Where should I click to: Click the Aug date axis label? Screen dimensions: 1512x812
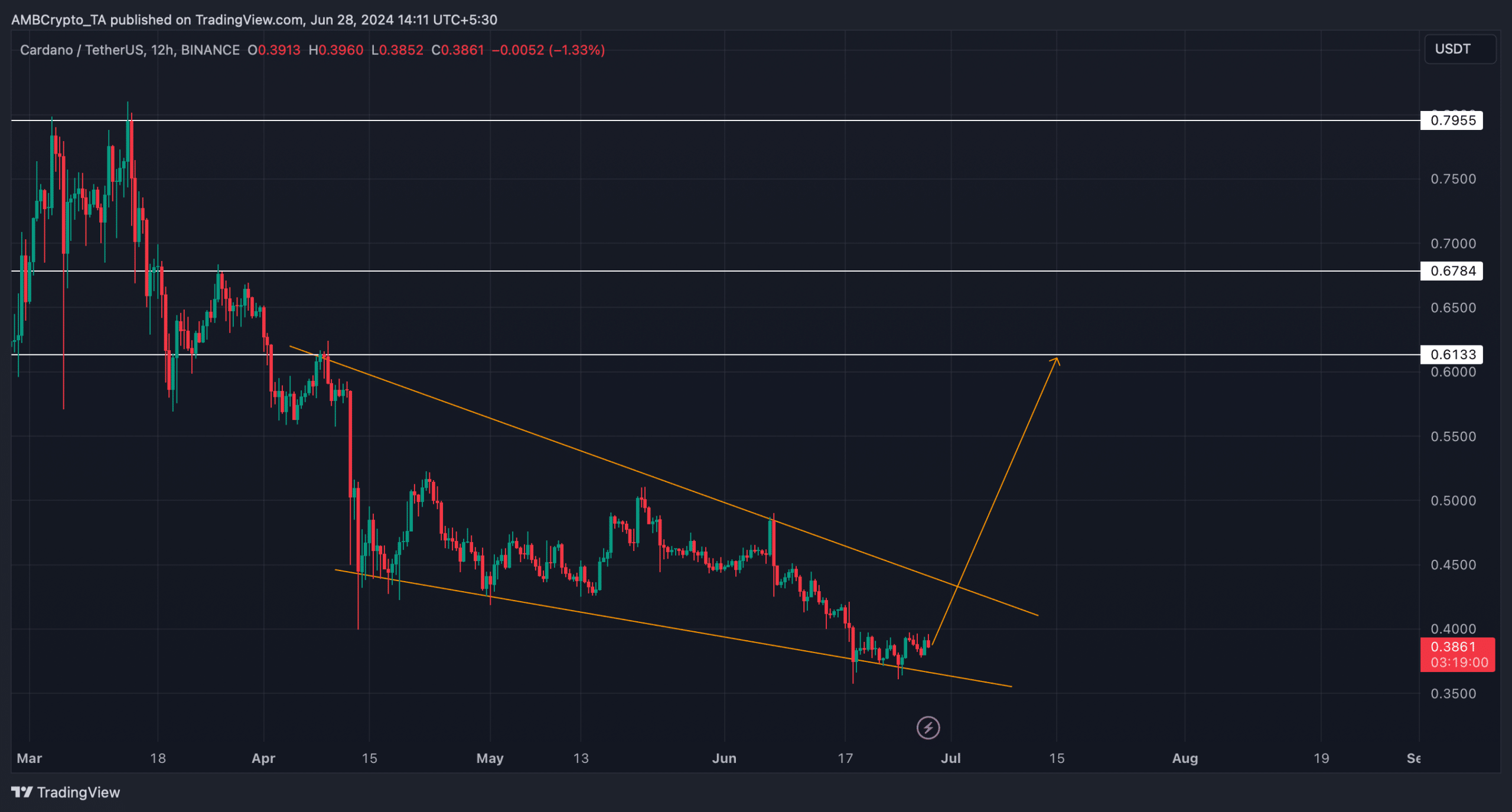pos(1185,758)
